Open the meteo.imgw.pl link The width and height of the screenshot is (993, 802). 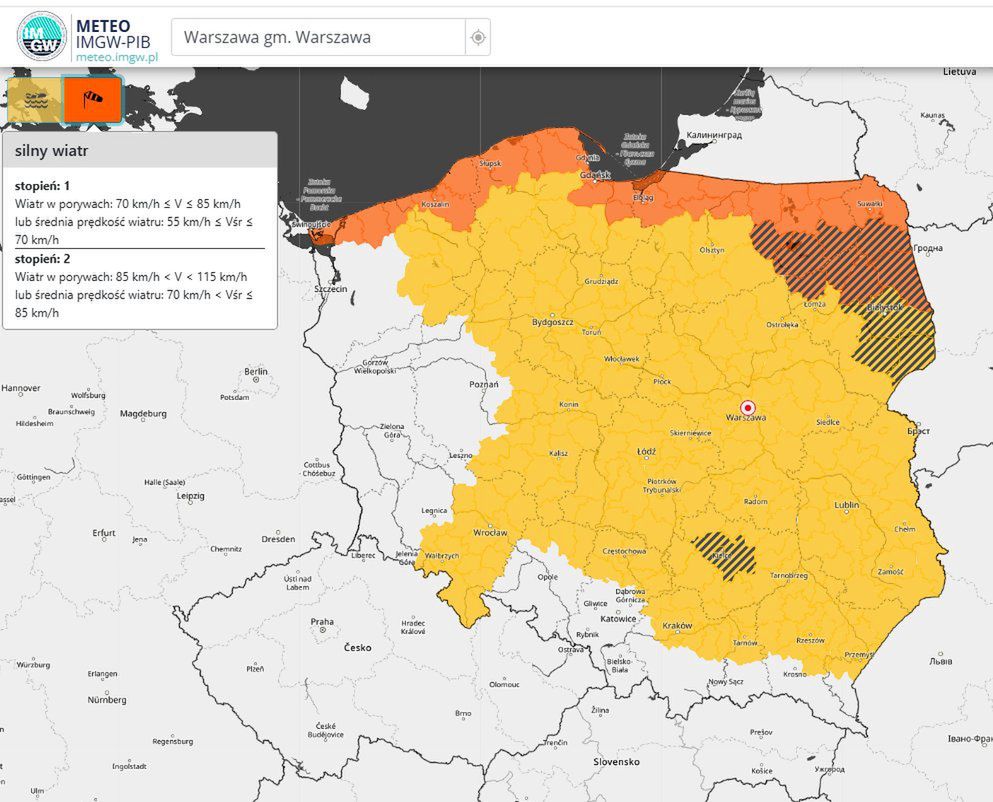point(117,57)
